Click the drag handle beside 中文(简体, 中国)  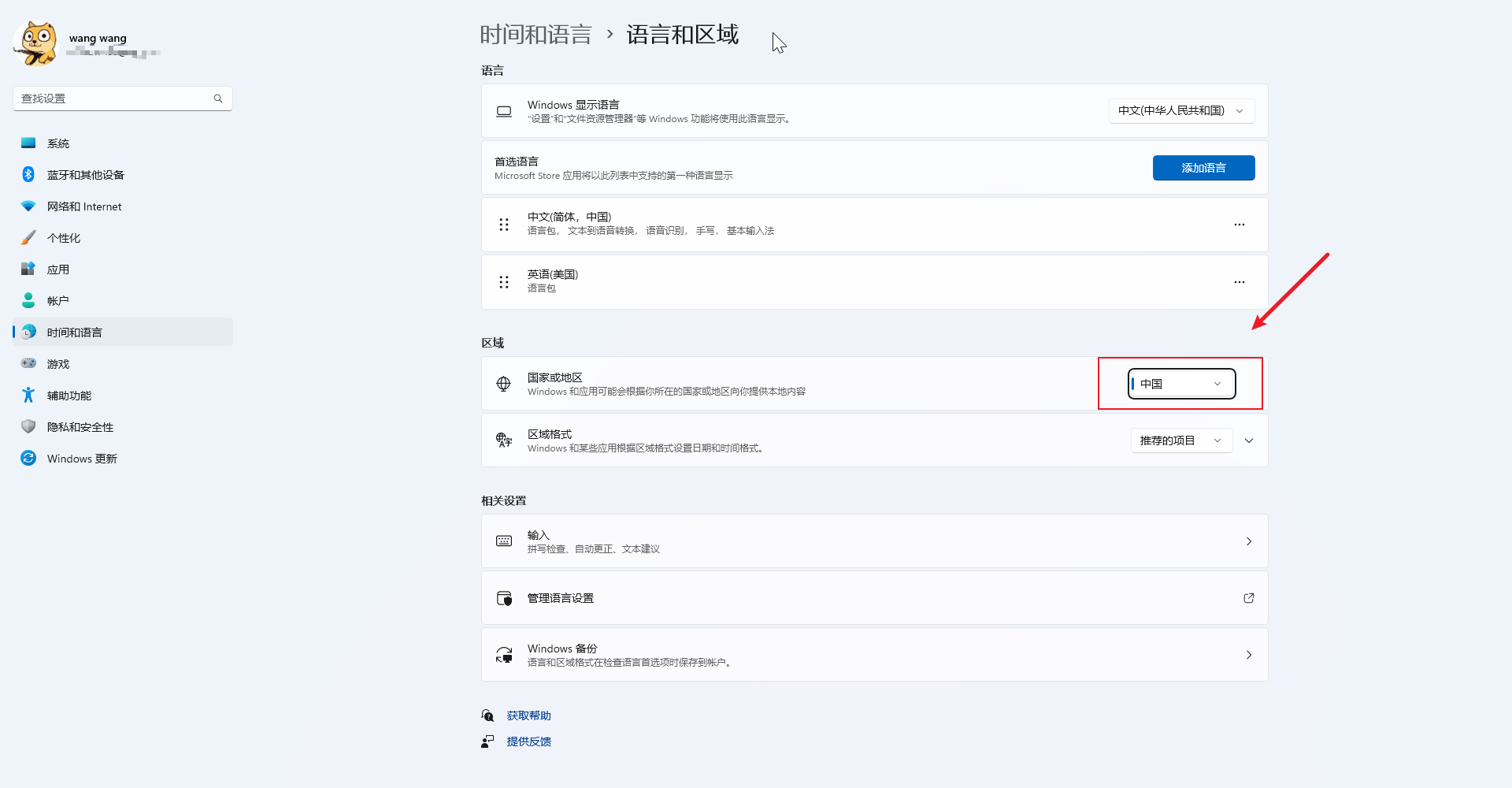[504, 225]
